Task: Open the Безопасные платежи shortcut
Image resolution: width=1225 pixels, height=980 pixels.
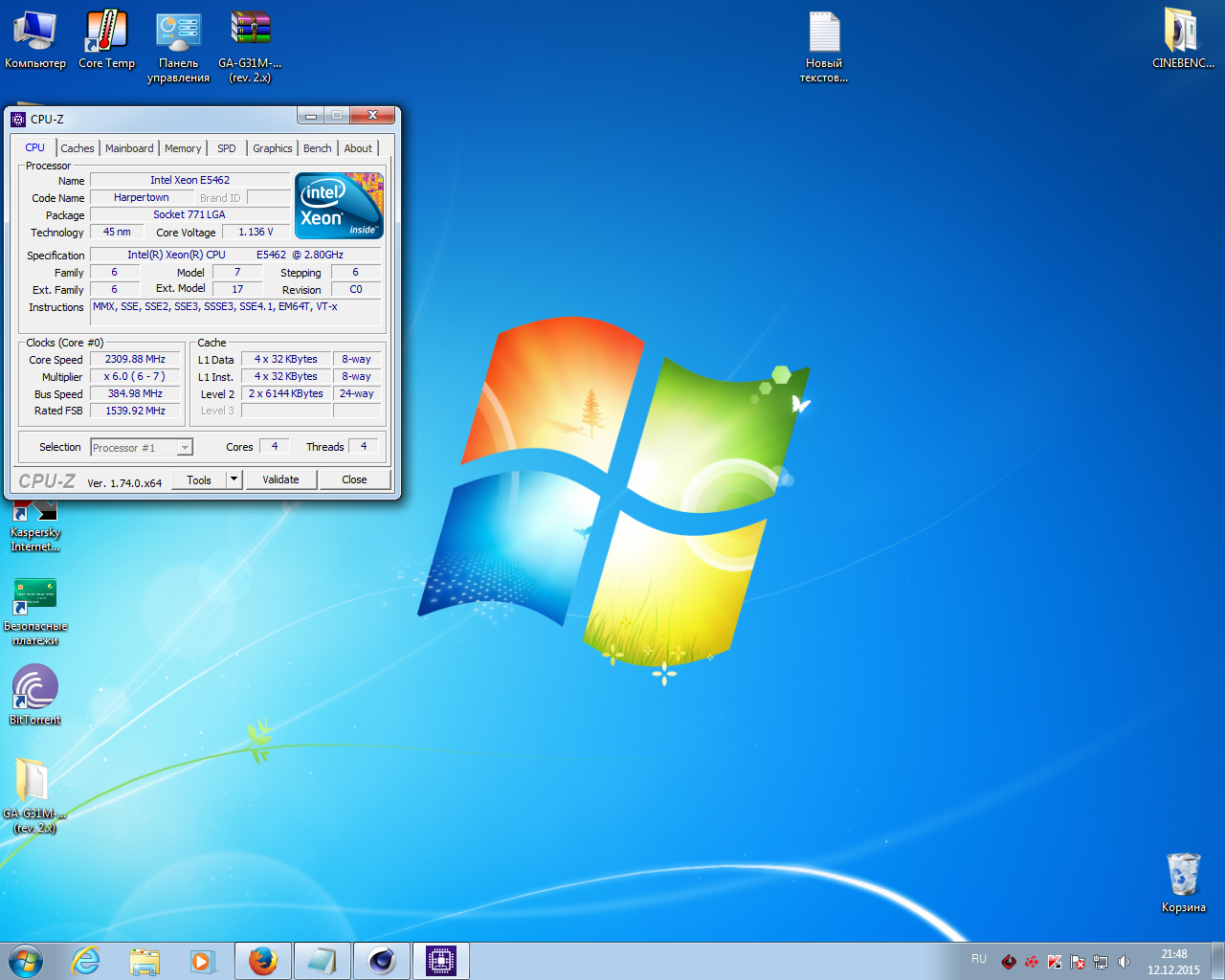Action: (x=35, y=612)
